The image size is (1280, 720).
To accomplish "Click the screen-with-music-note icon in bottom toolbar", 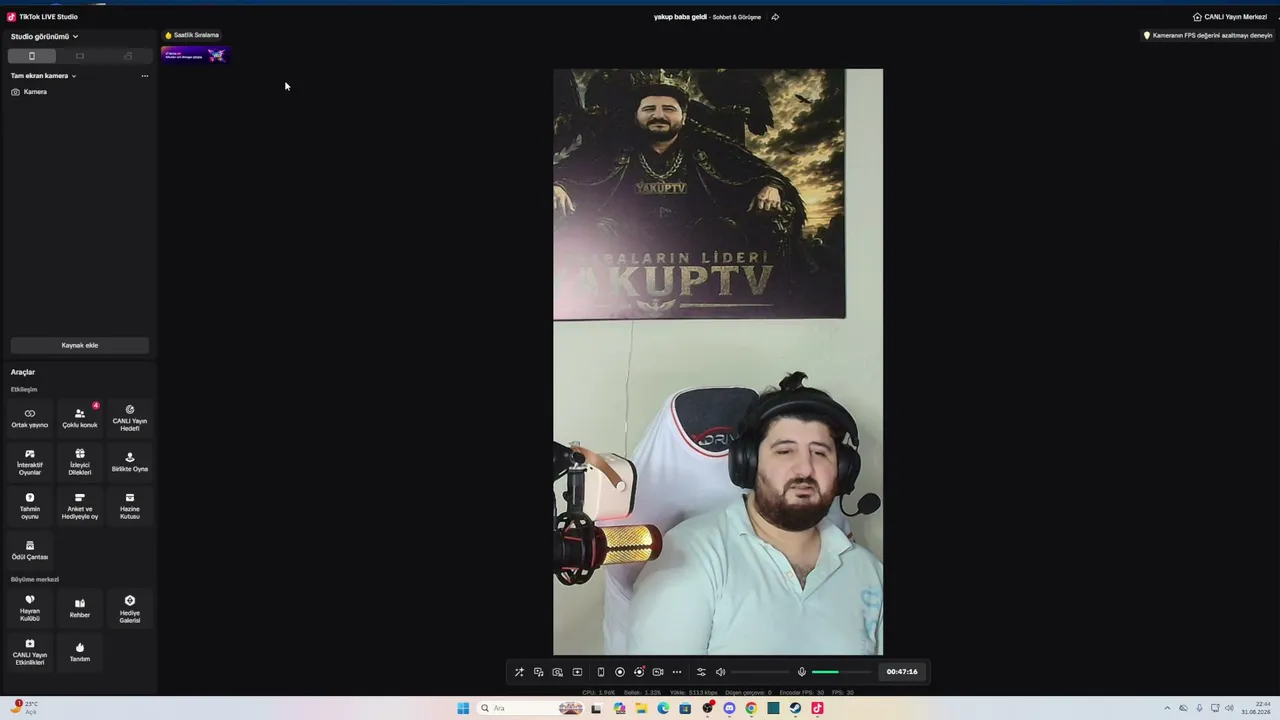I will point(539,672).
